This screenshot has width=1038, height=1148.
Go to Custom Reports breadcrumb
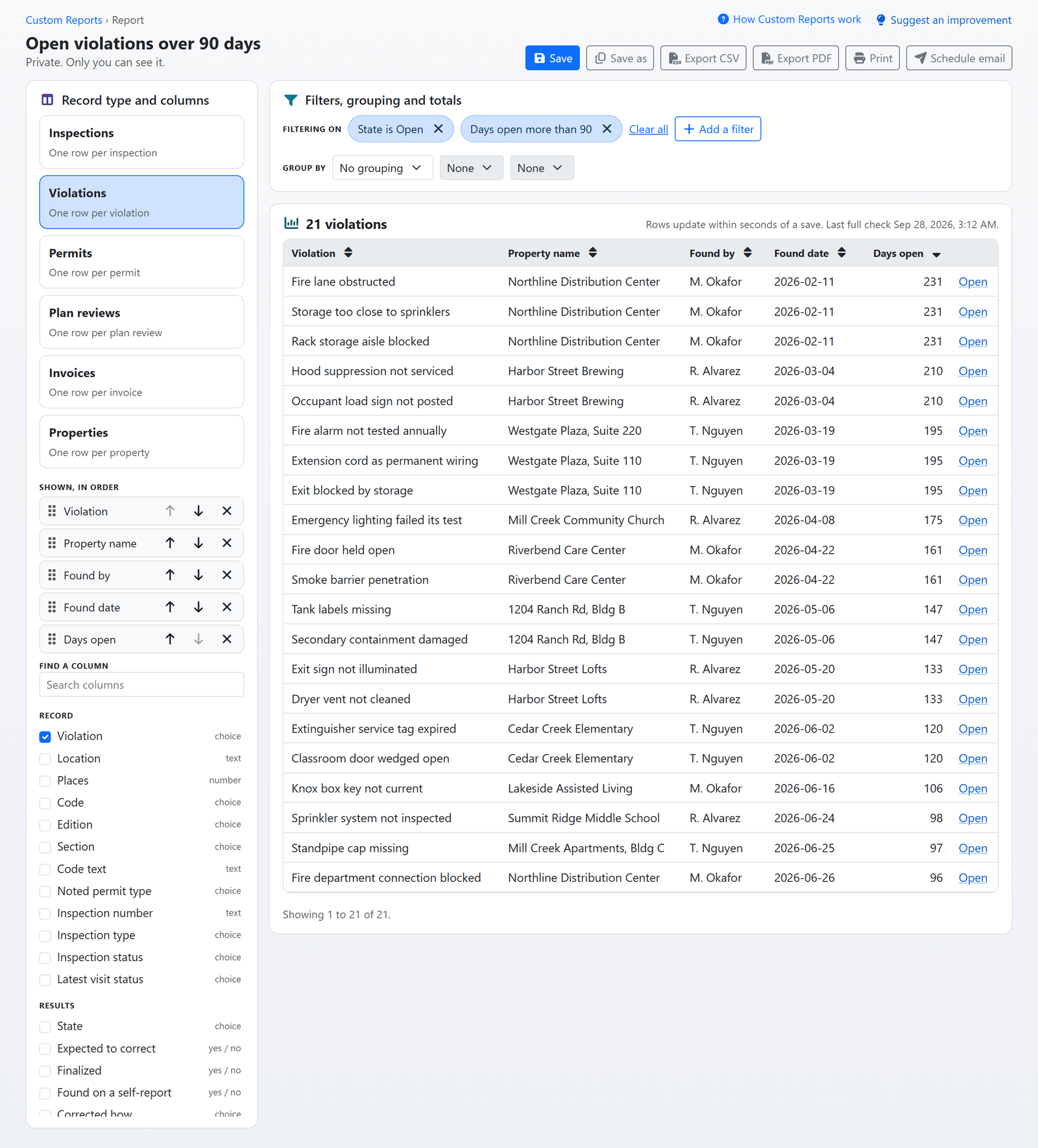64,20
